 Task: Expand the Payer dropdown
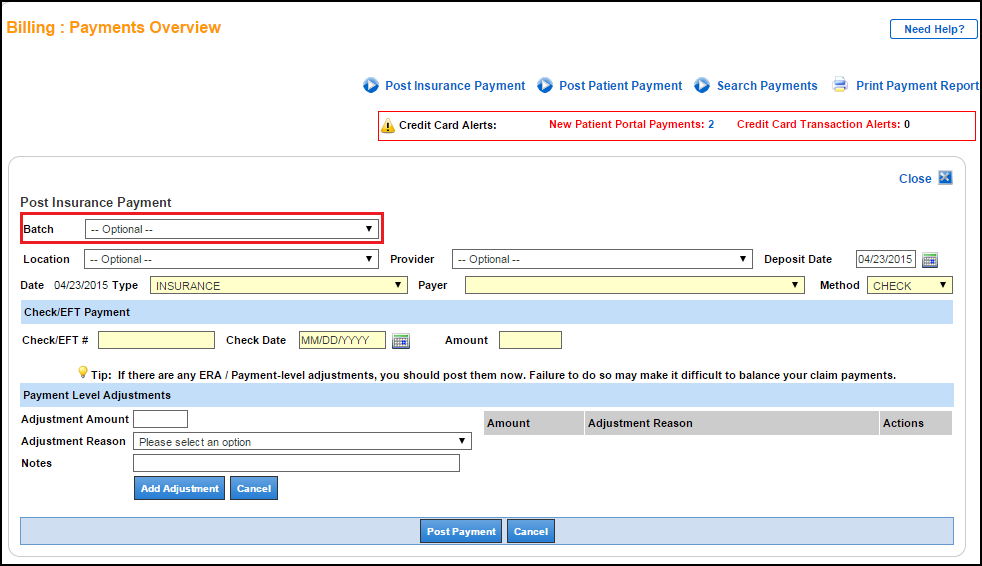click(x=634, y=286)
